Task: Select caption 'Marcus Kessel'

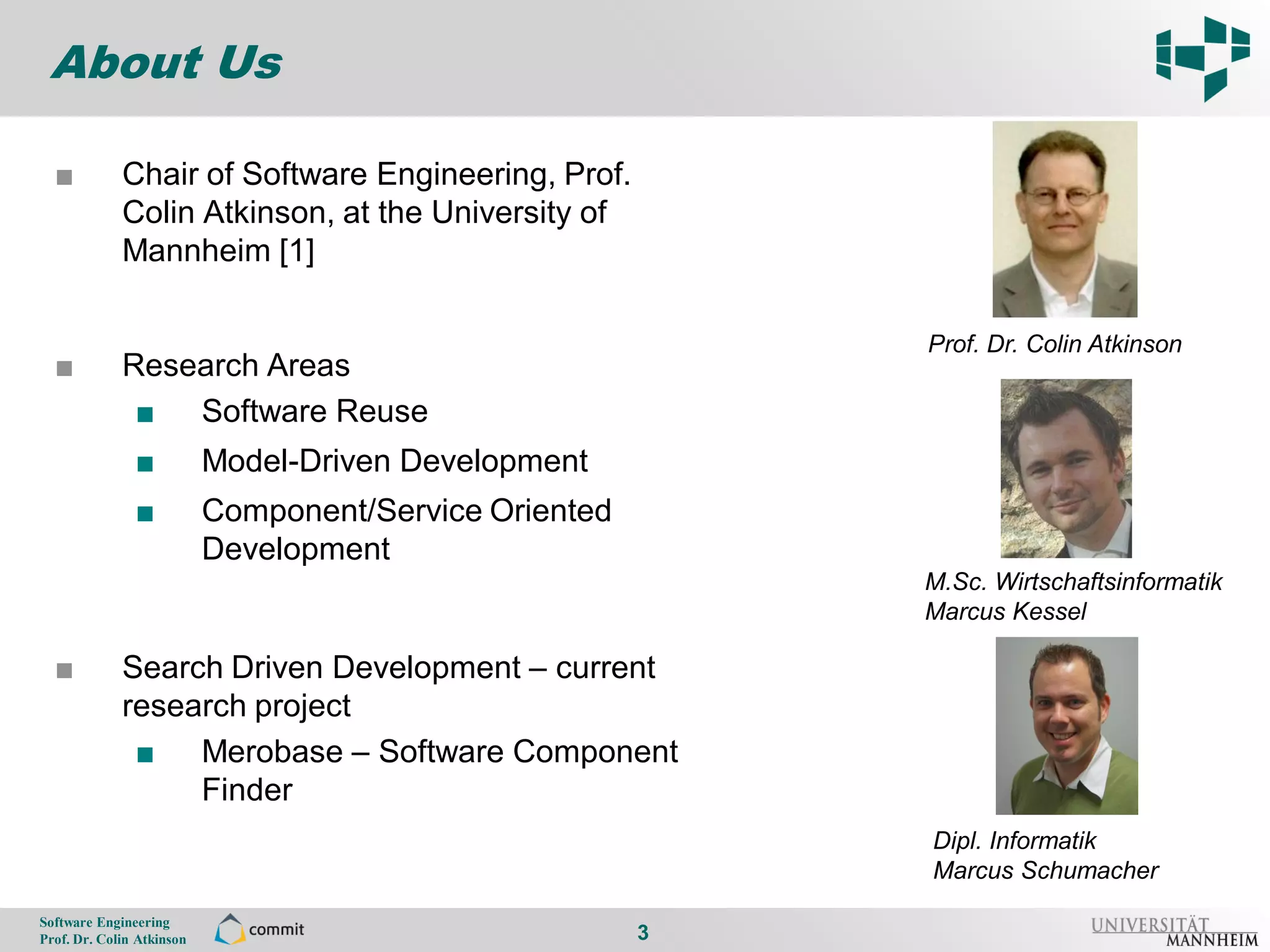Action: pyautogui.click(x=1005, y=611)
